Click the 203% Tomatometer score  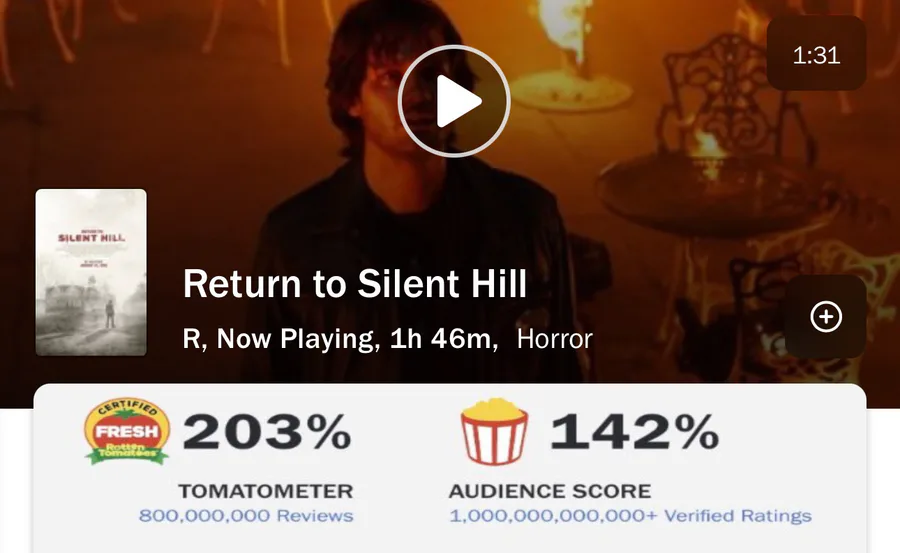tap(267, 432)
